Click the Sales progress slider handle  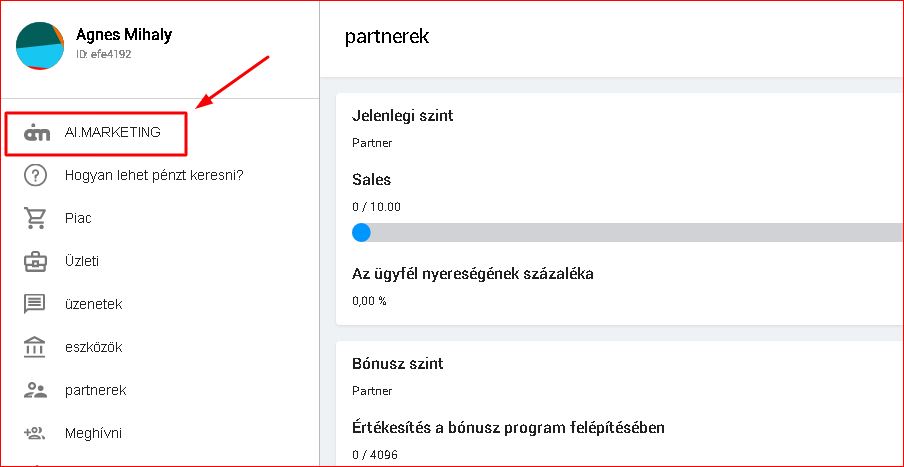coord(361,233)
